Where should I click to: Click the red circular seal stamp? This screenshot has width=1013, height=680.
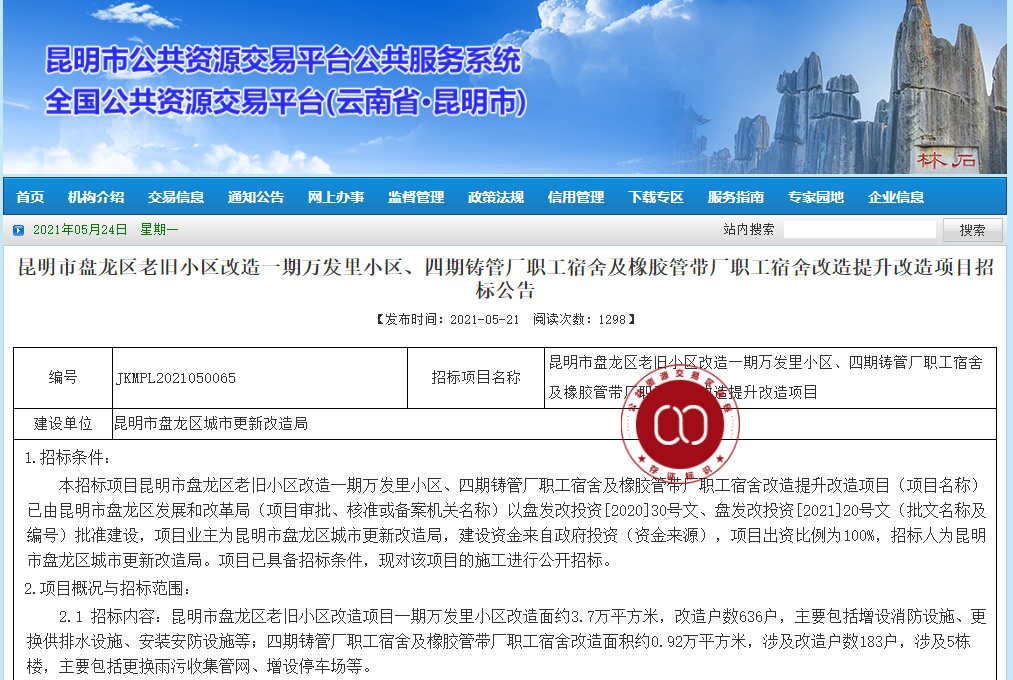pyautogui.click(x=687, y=425)
